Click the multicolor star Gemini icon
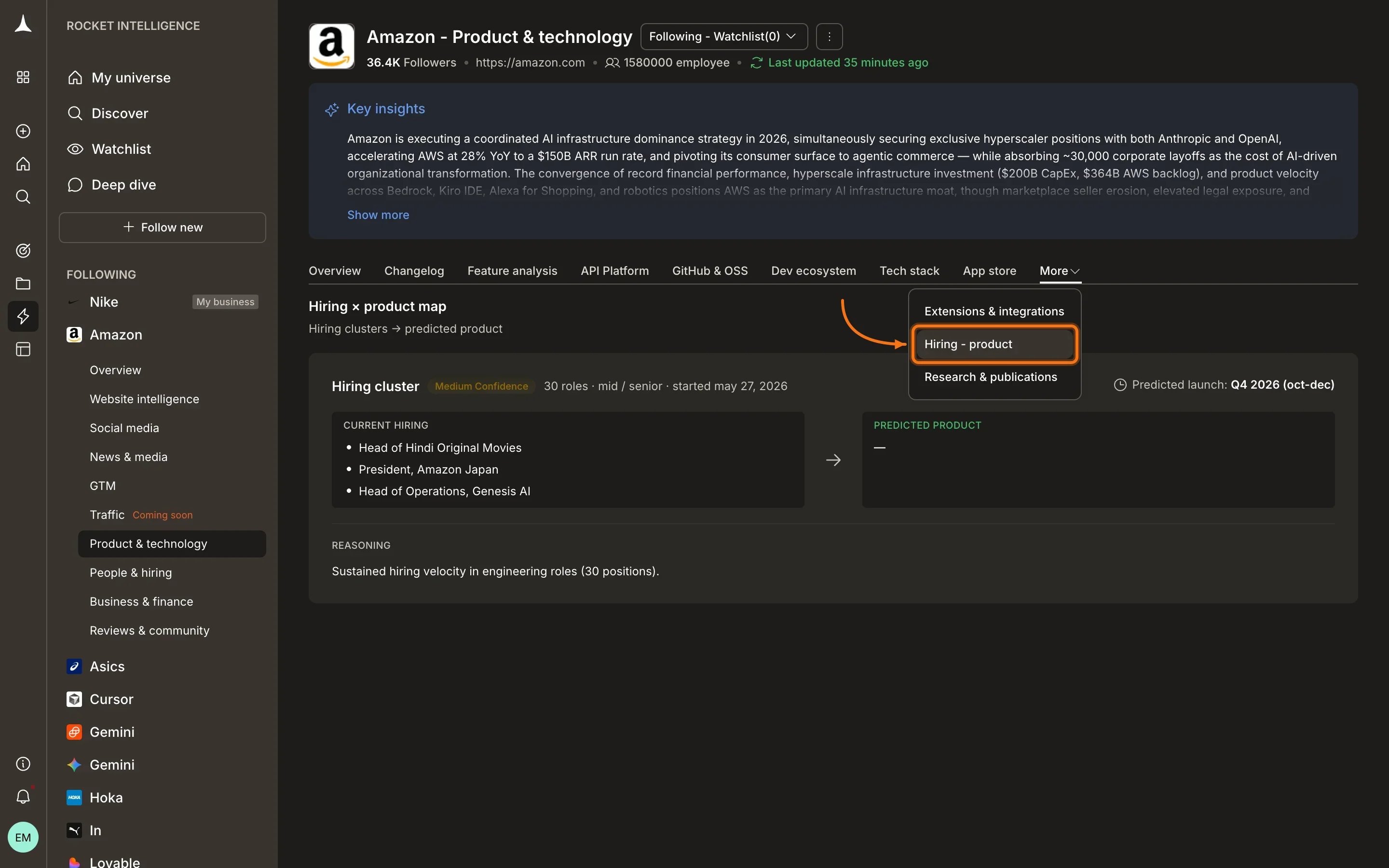 [x=74, y=765]
